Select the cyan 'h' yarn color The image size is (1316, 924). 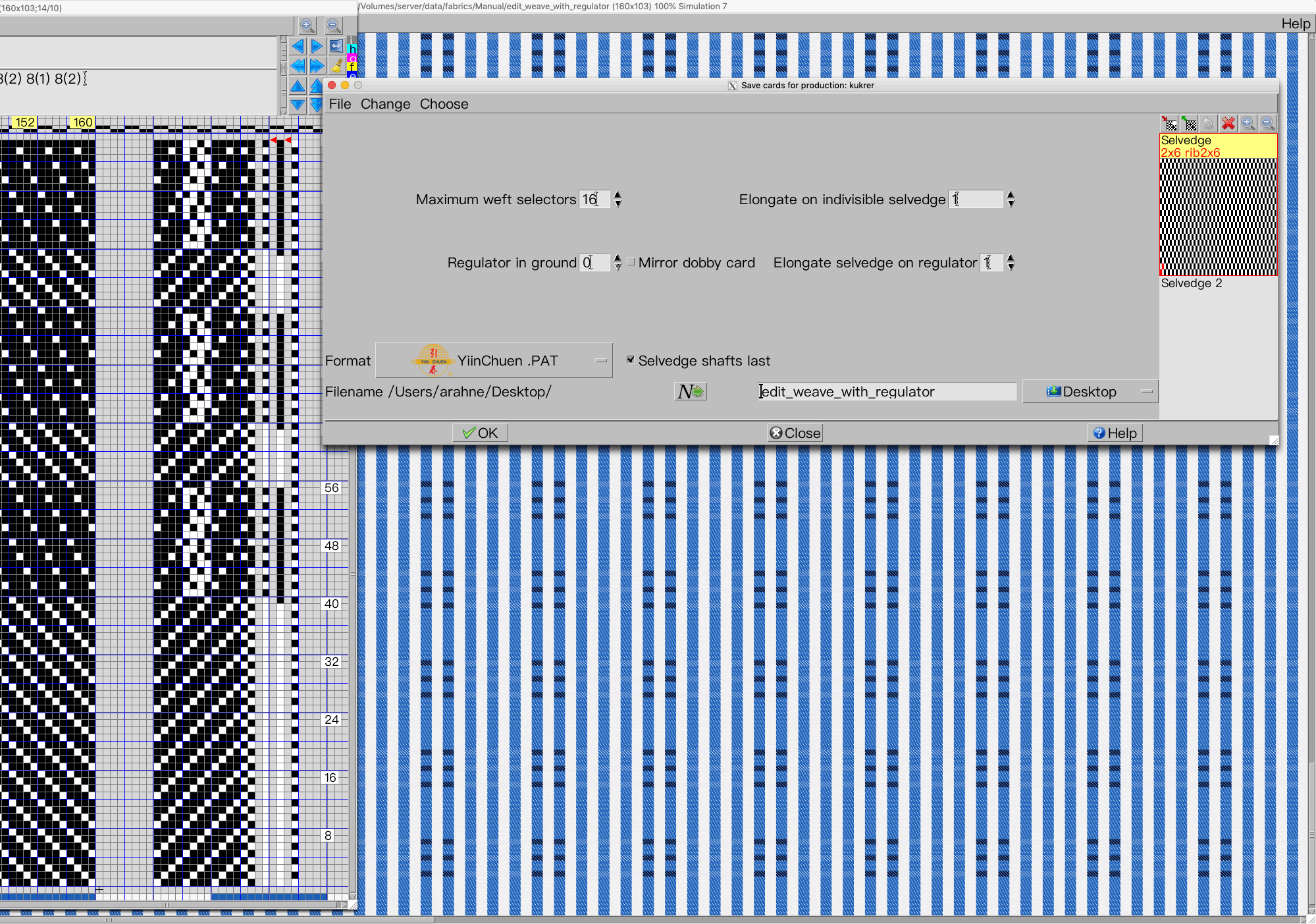point(352,49)
